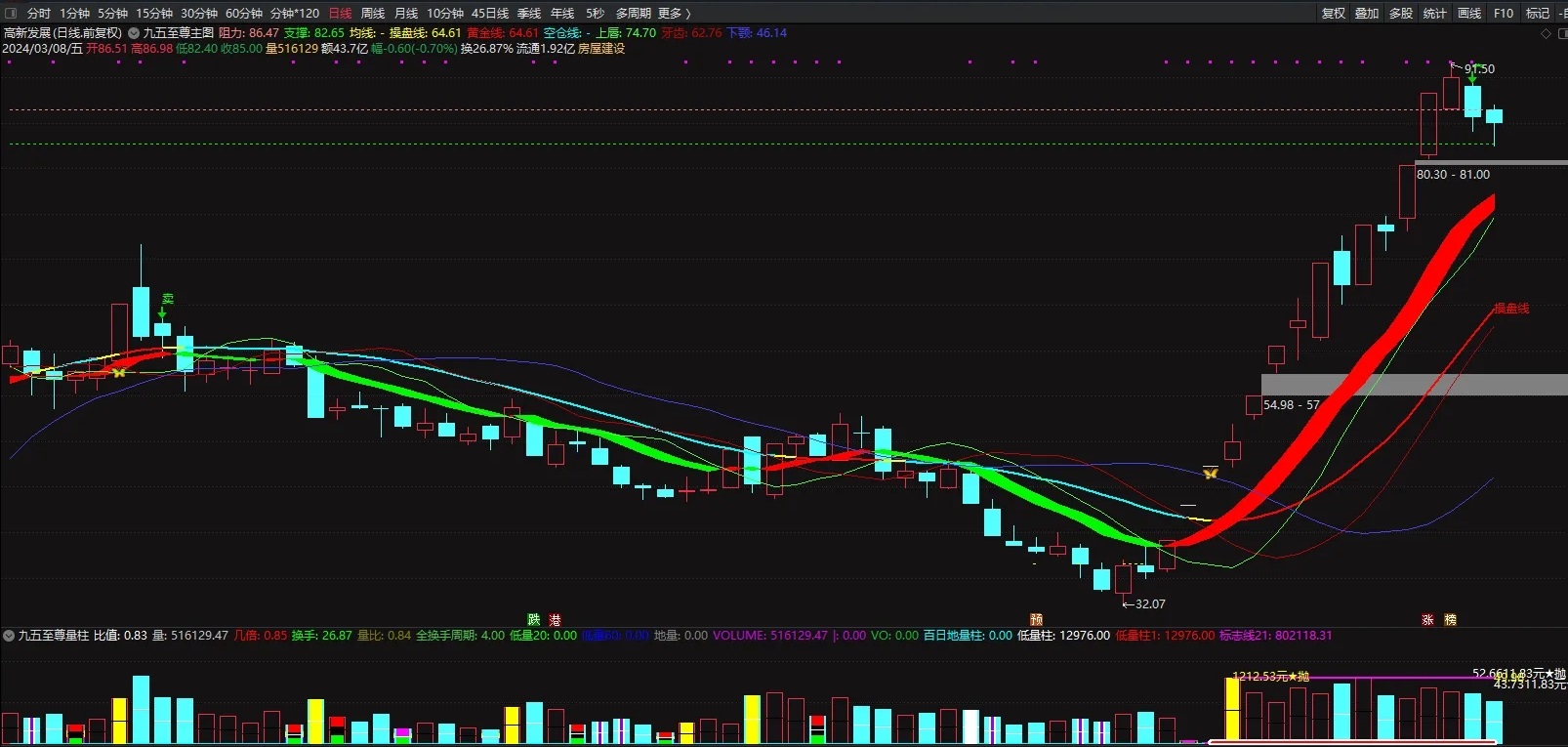Viewport: 1568px width, 747px height.
Task: Select the 日线 daily period
Action: coord(340,13)
